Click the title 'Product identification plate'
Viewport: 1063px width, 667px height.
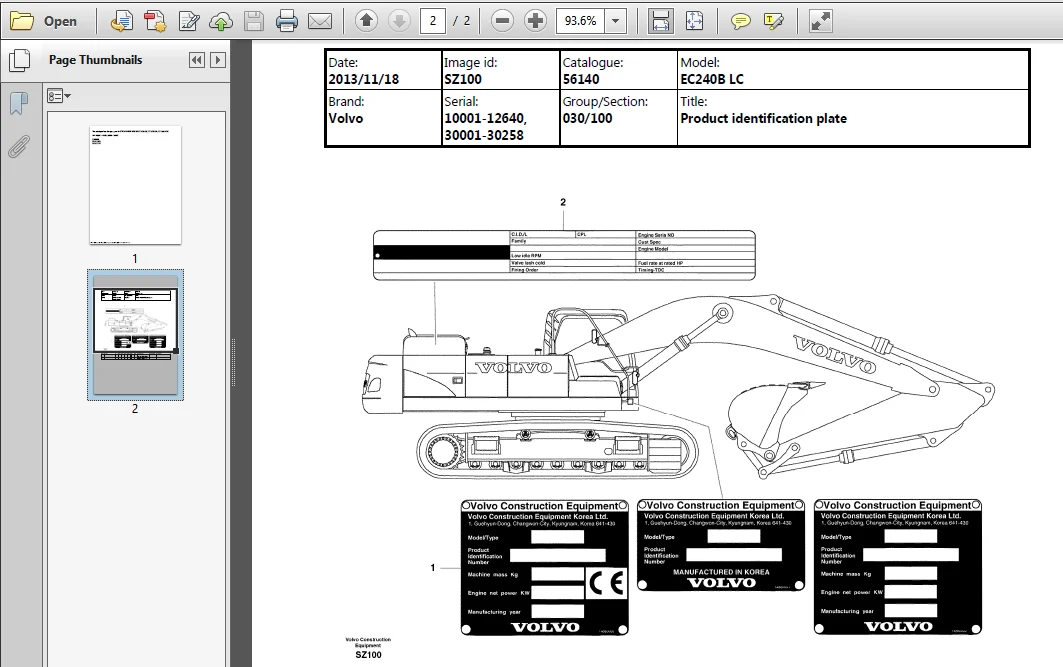click(763, 119)
